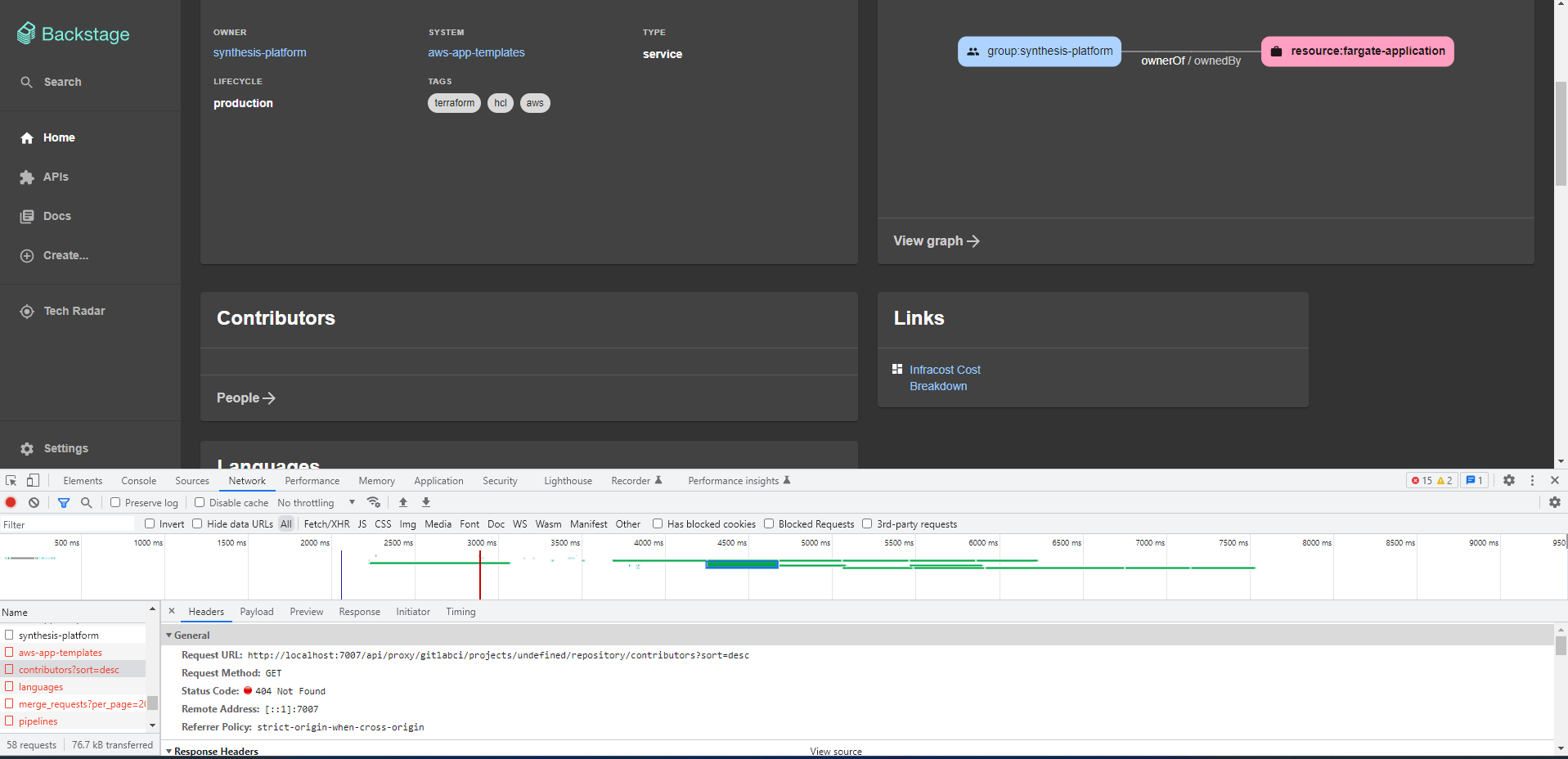1568x759 pixels.
Task: Enable the Preserve log option
Action: (x=115, y=502)
